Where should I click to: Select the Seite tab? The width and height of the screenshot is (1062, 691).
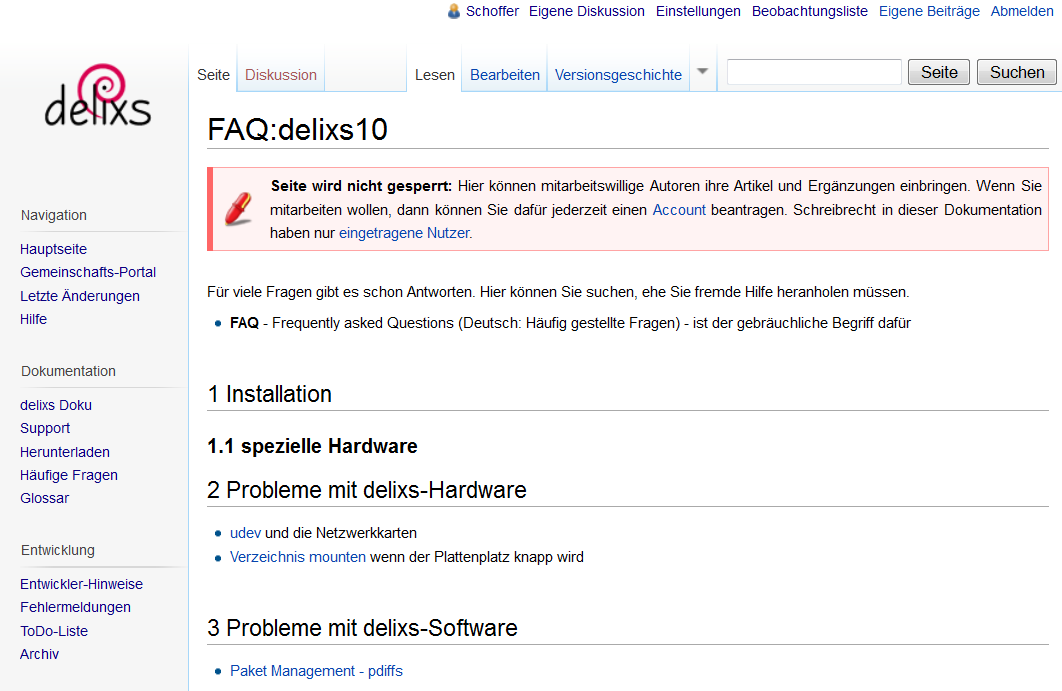[x=213, y=74]
